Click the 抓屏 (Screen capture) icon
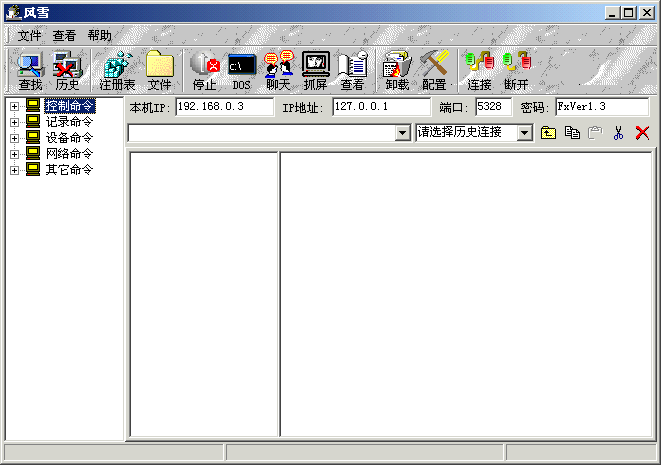The height and width of the screenshot is (465, 661). tap(315, 70)
